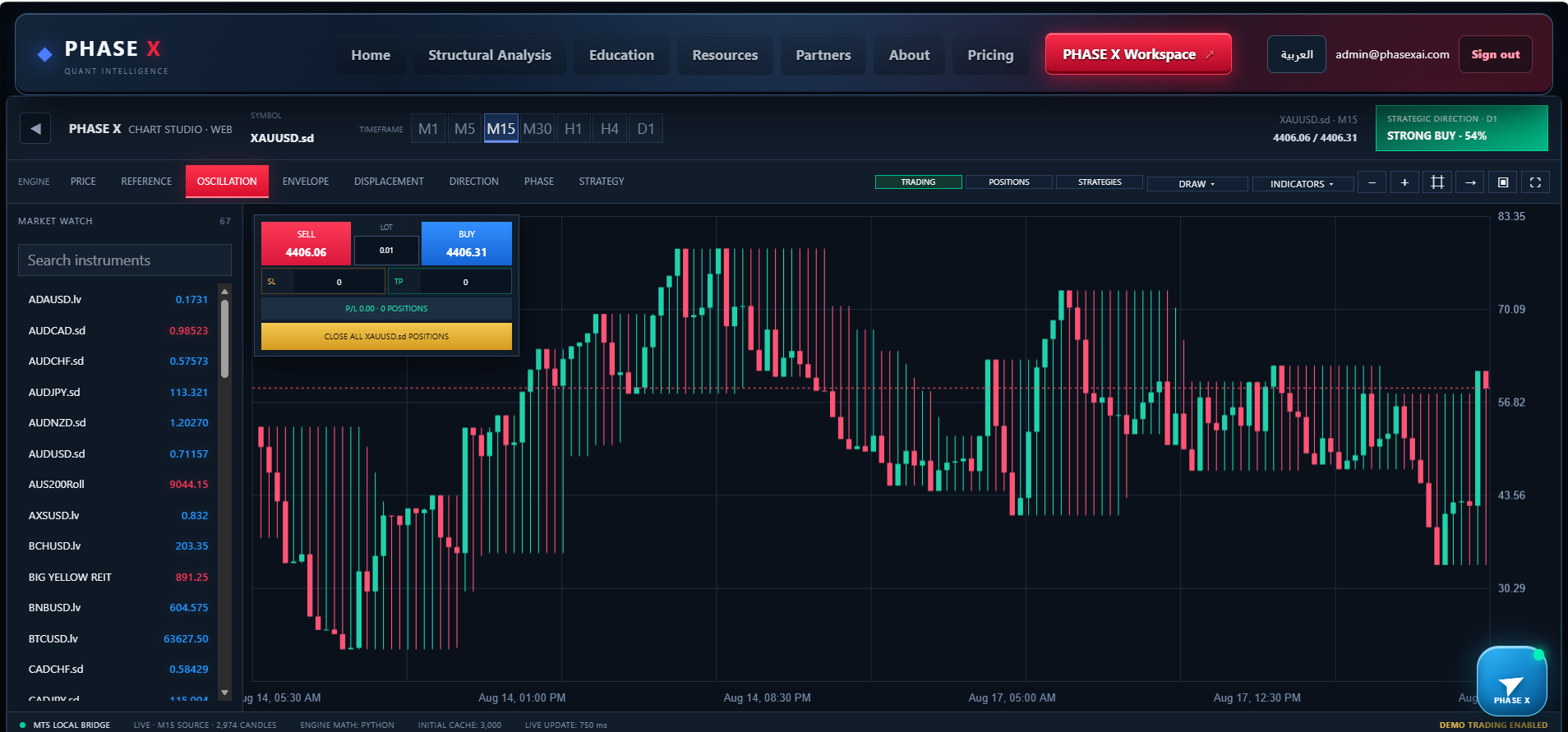Viewport: 1568px width, 732px height.
Task: Switch to the DISPLACEMENT engine tab
Action: (389, 182)
